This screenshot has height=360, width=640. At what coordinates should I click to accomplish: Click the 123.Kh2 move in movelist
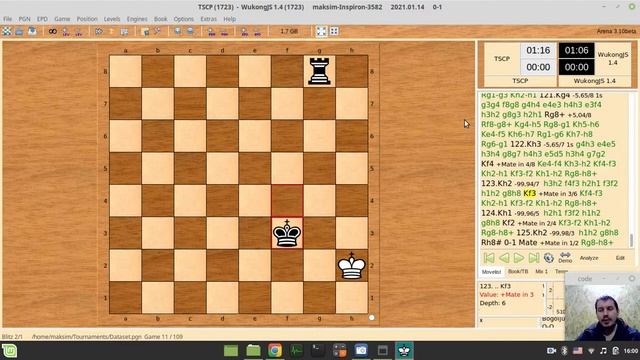[x=497, y=183]
